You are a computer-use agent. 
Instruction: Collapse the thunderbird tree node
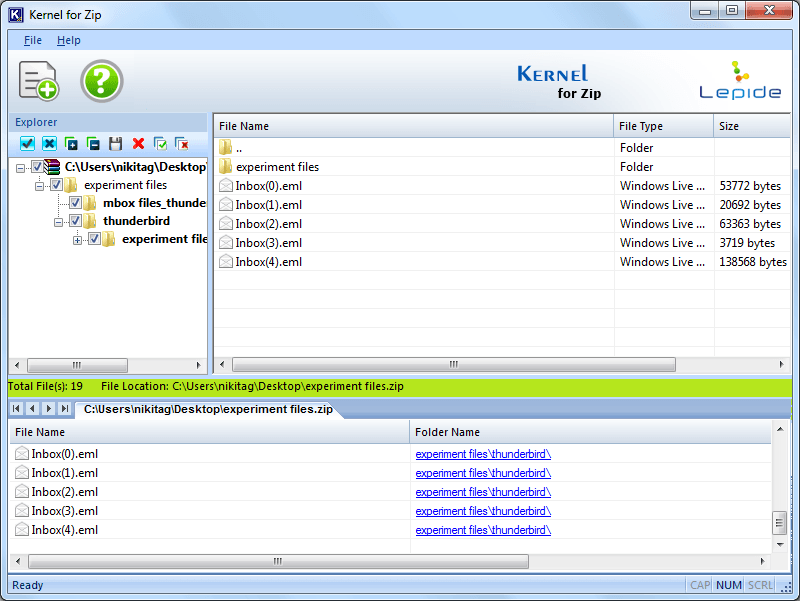(59, 222)
